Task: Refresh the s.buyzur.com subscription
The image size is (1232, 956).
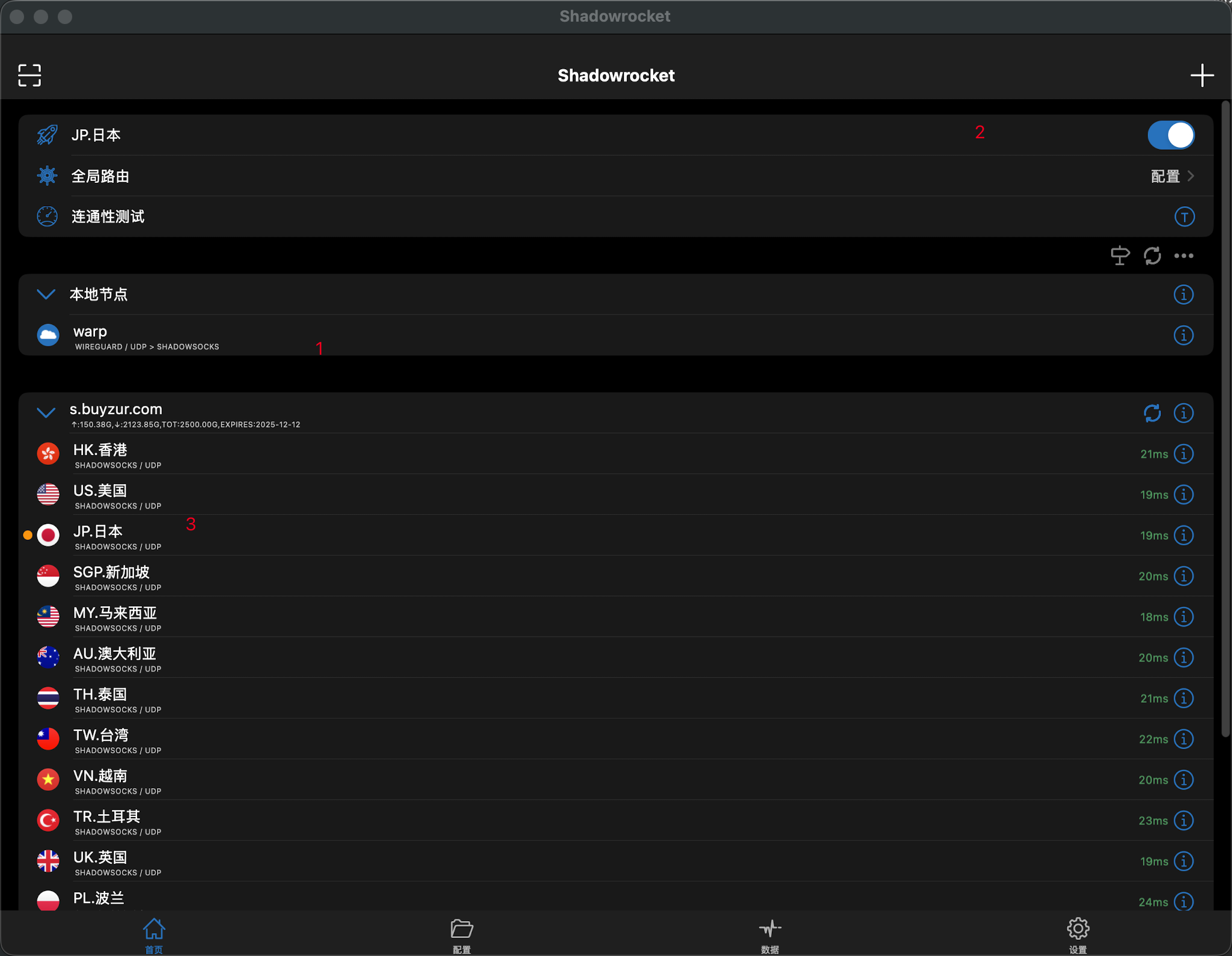Action: (x=1152, y=413)
